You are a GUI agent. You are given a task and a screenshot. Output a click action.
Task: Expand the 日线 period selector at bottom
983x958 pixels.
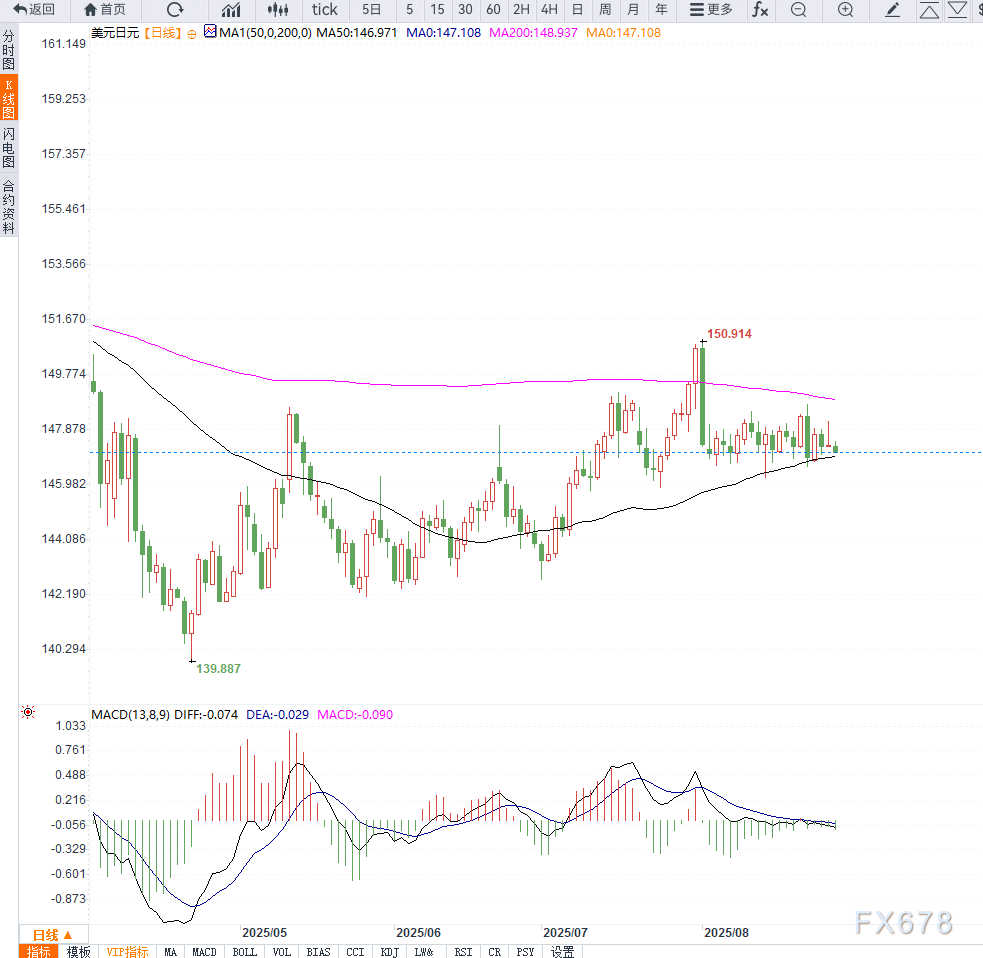click(52, 934)
